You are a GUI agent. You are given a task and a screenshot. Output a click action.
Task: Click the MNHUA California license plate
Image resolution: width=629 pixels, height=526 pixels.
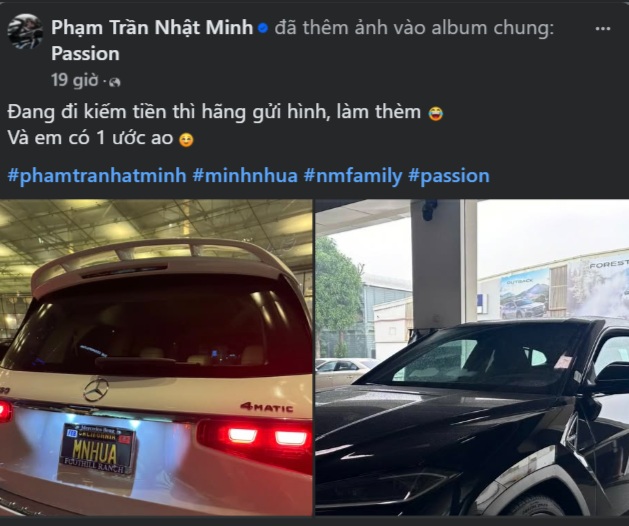pyautogui.click(x=97, y=449)
